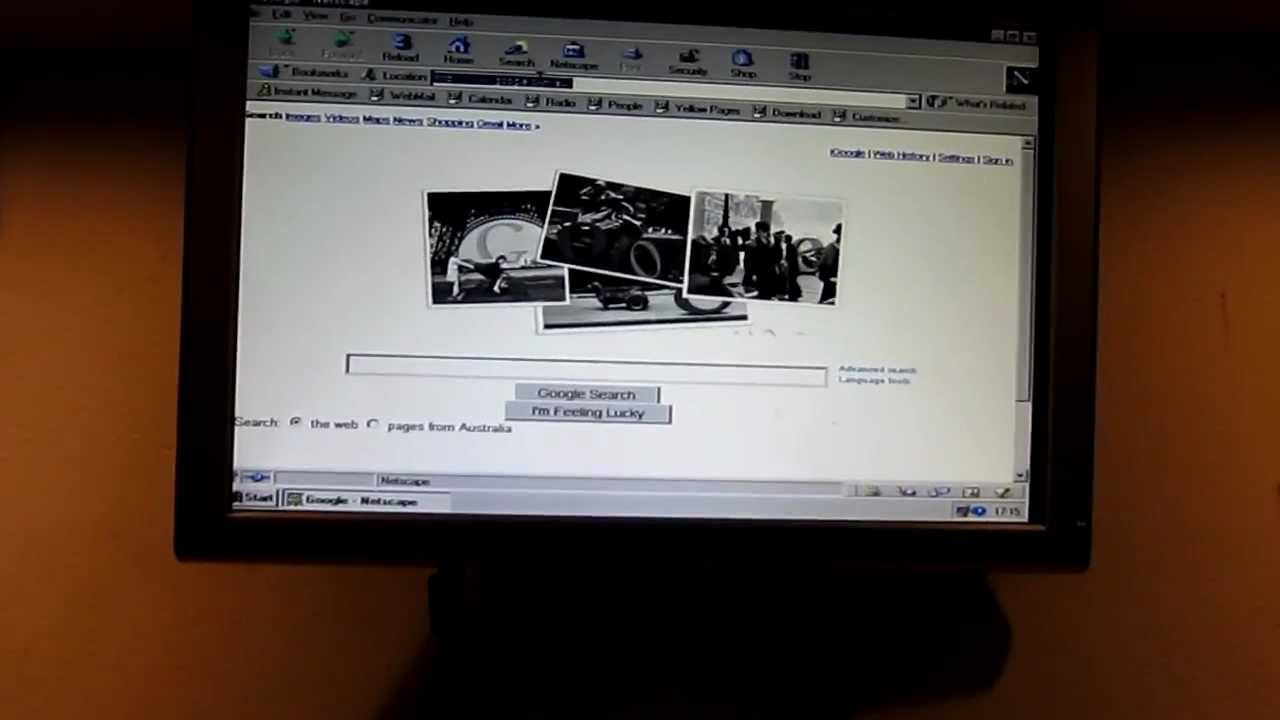The width and height of the screenshot is (1280, 720).
Task: Open the Advanced search link
Action: [877, 370]
